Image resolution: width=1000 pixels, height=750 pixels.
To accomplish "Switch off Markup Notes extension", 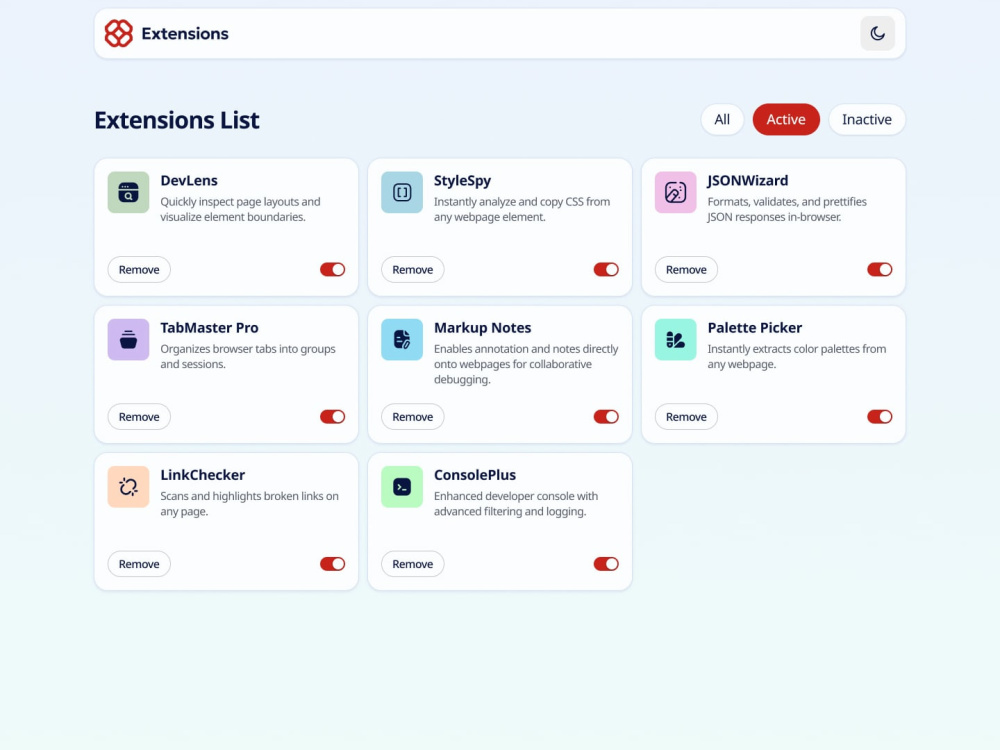I will point(606,416).
